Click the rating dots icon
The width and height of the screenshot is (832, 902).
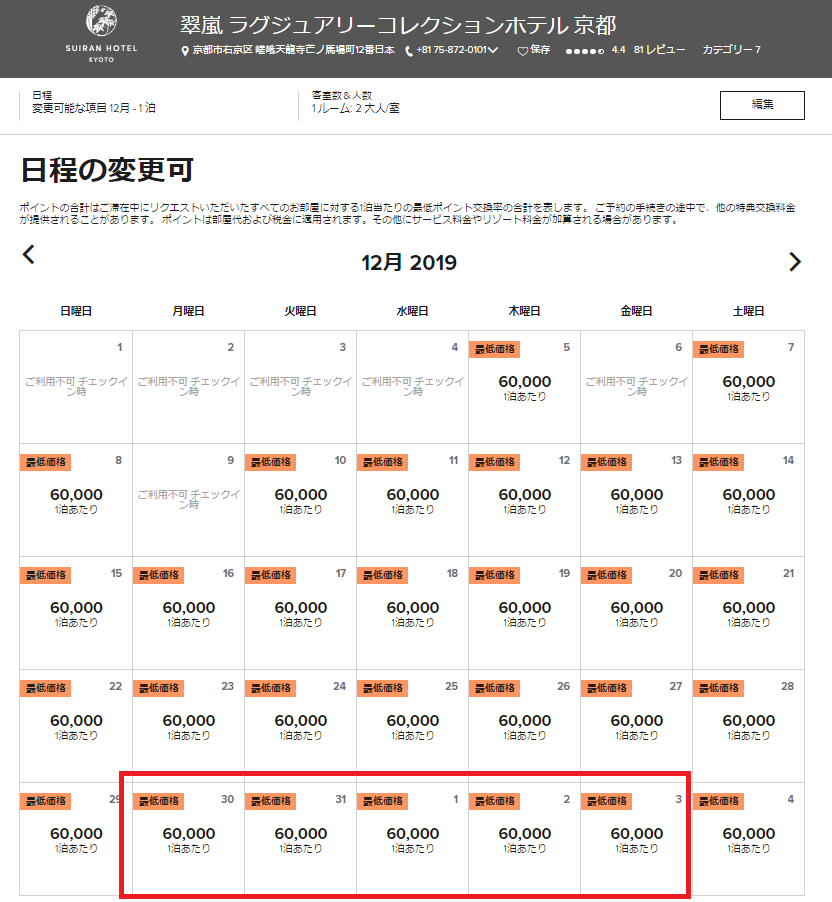[585, 51]
